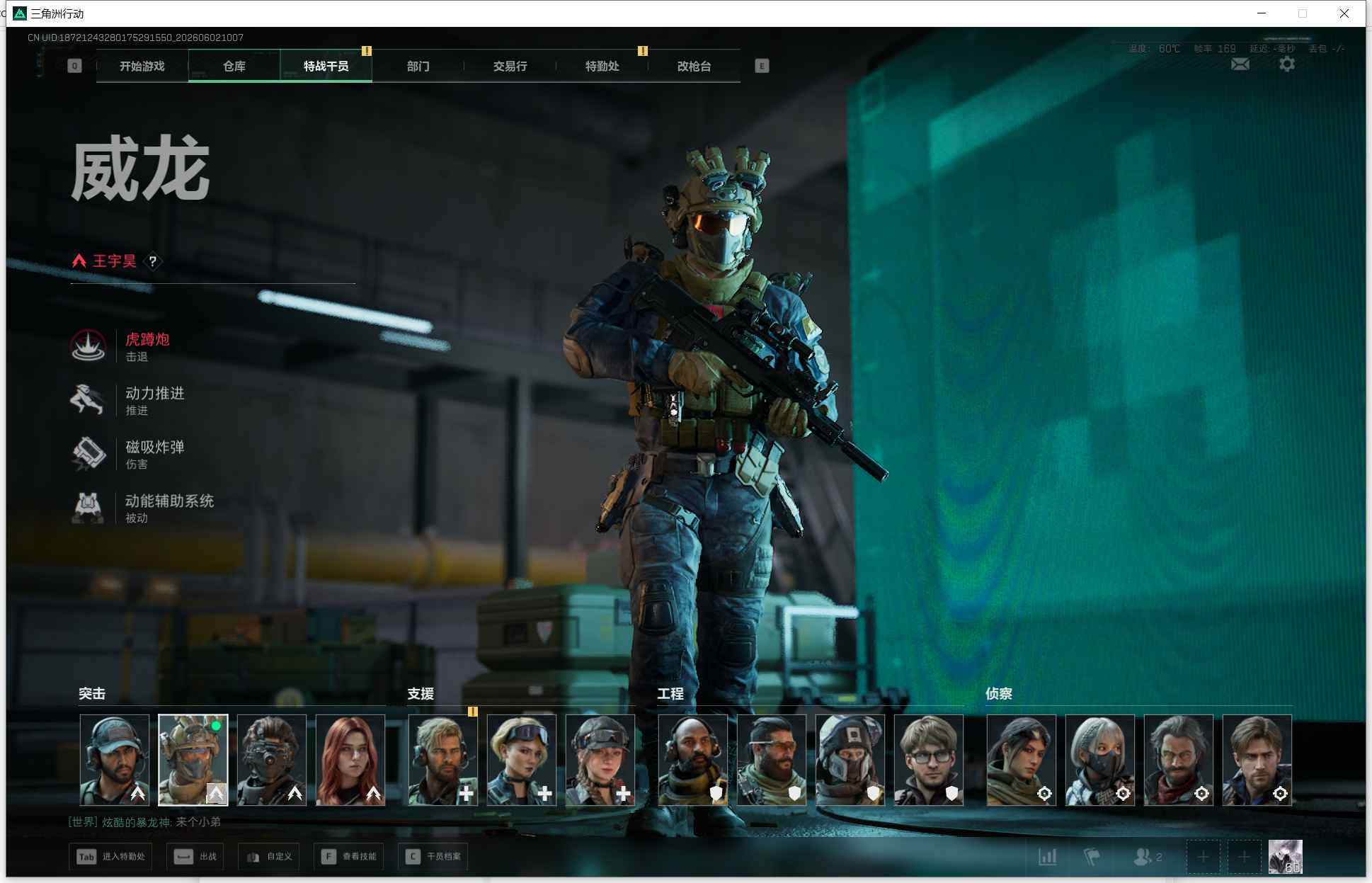The height and width of the screenshot is (883, 1372).
Task: Open the player avatar in bottom corner
Action: tap(1285, 857)
